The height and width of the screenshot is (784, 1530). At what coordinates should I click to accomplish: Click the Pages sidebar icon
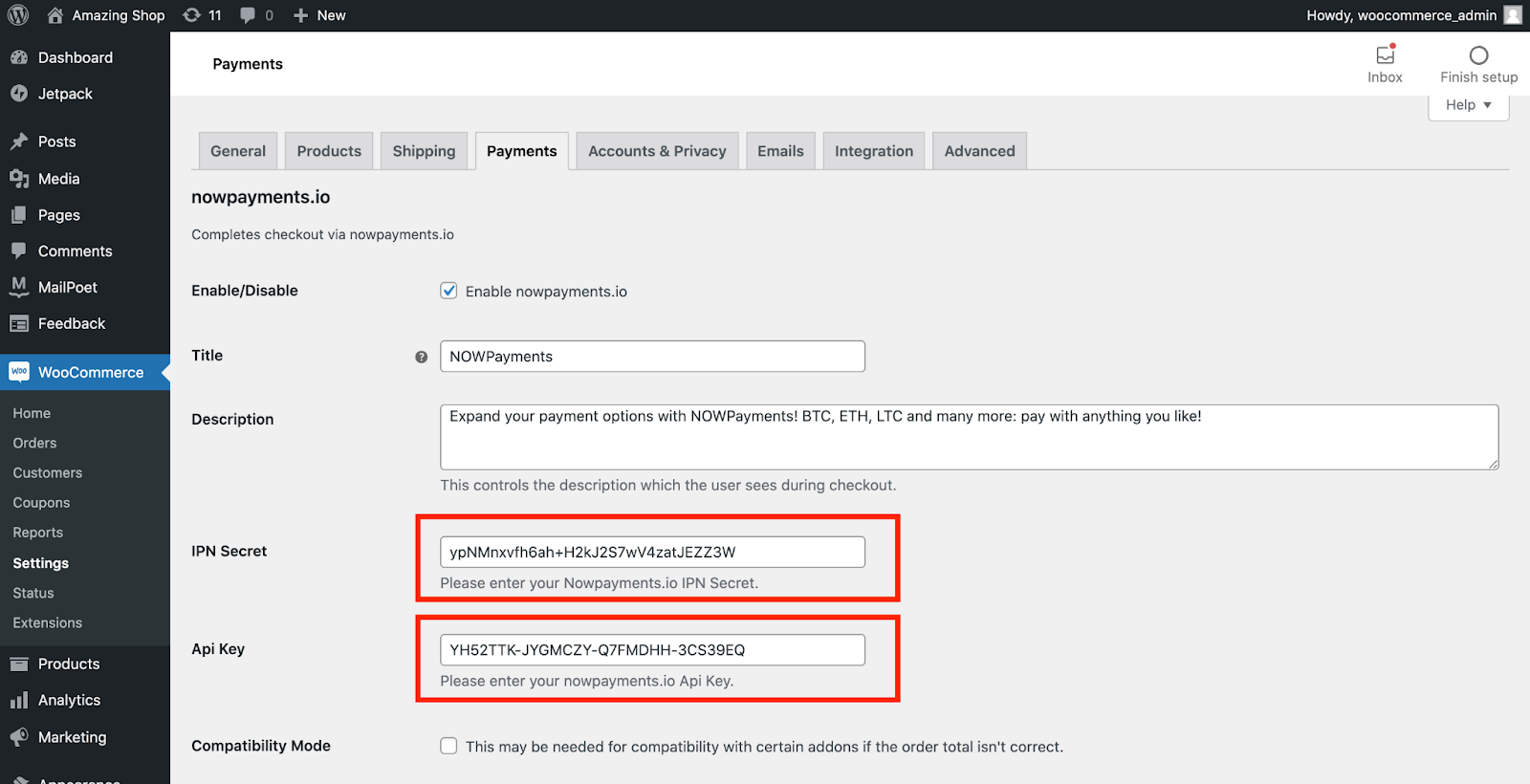(19, 215)
